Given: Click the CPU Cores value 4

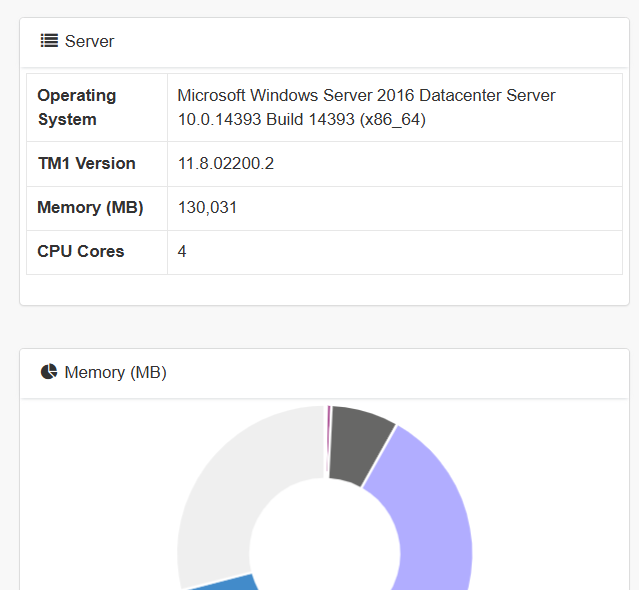Looking at the screenshot, I should (x=182, y=251).
